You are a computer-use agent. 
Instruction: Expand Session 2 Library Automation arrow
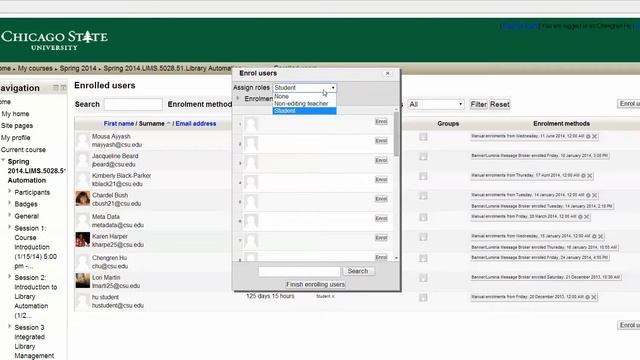[10, 276]
